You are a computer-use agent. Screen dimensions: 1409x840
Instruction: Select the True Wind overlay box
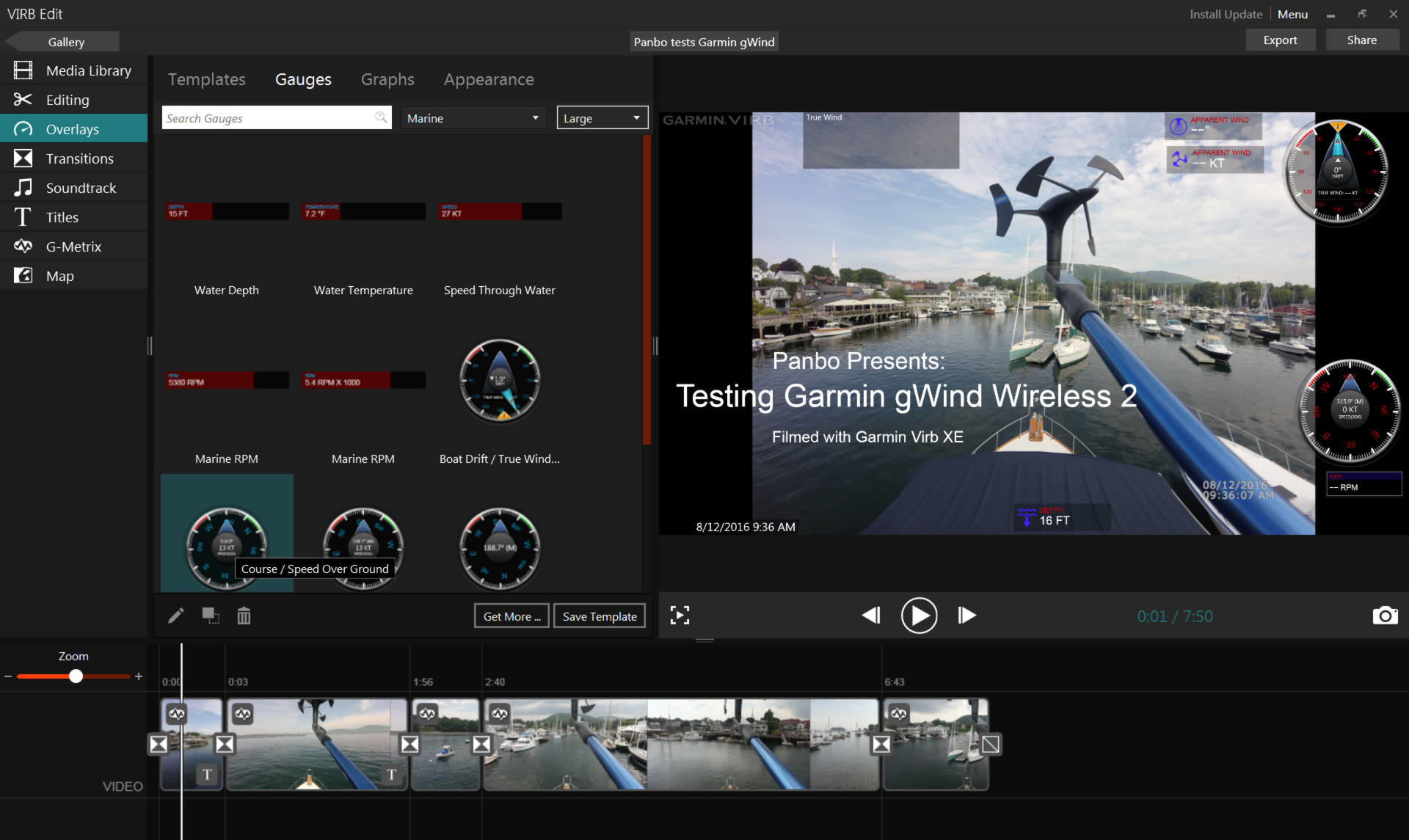[x=881, y=140]
